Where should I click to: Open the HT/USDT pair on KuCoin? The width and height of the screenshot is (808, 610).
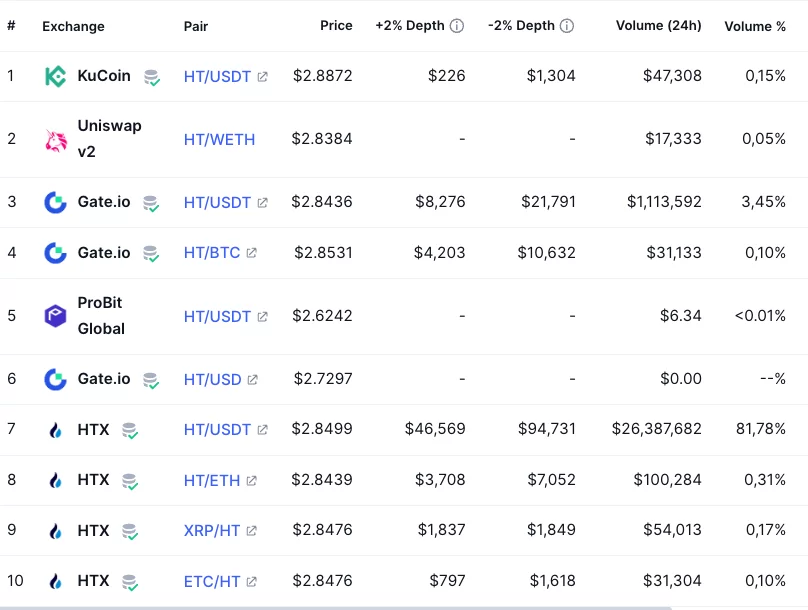click(x=217, y=76)
